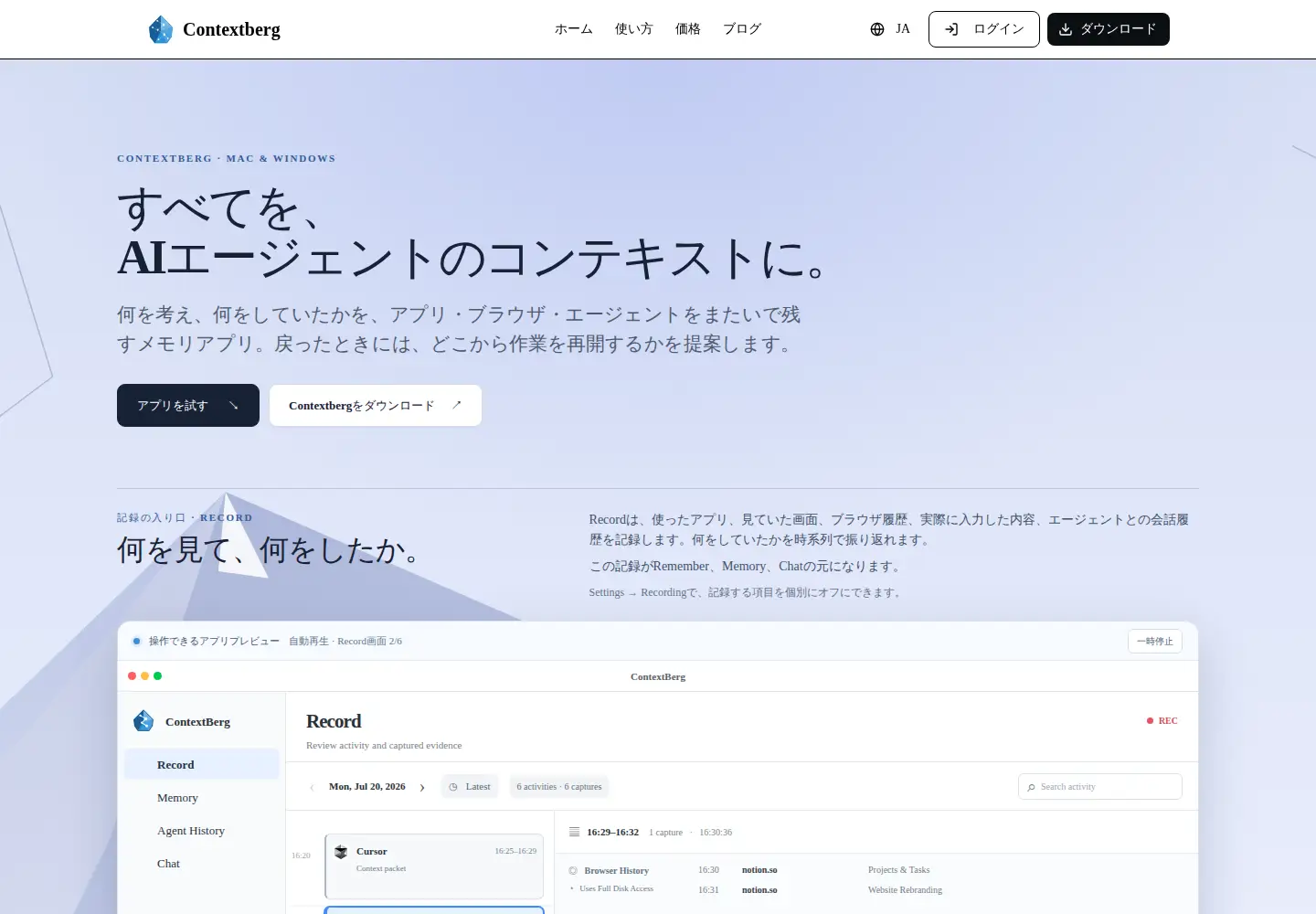Click the 1 capture label
This screenshot has width=1316, height=914.
(x=666, y=833)
